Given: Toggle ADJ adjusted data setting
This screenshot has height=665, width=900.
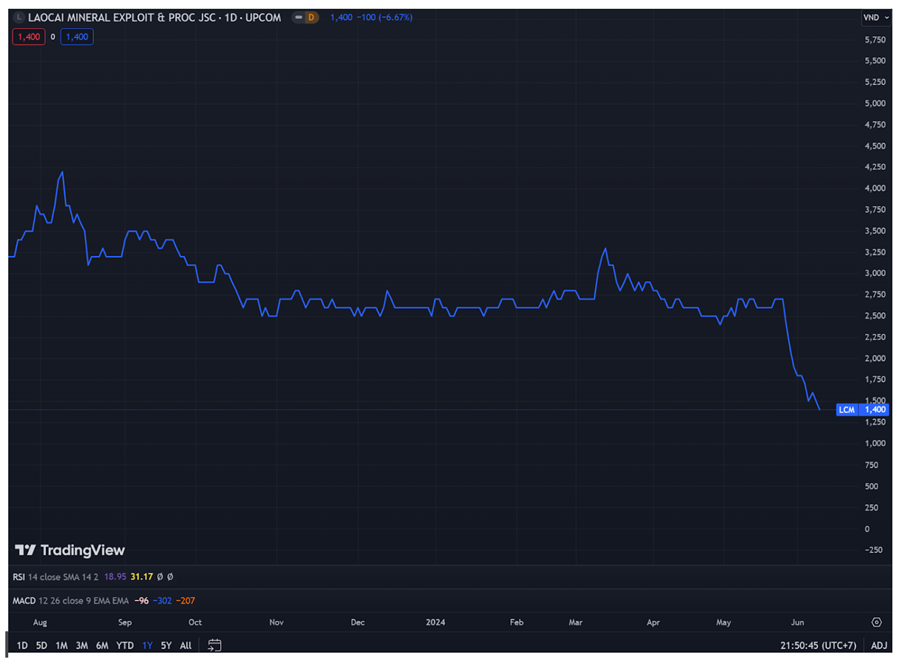Looking at the screenshot, I should pos(879,646).
